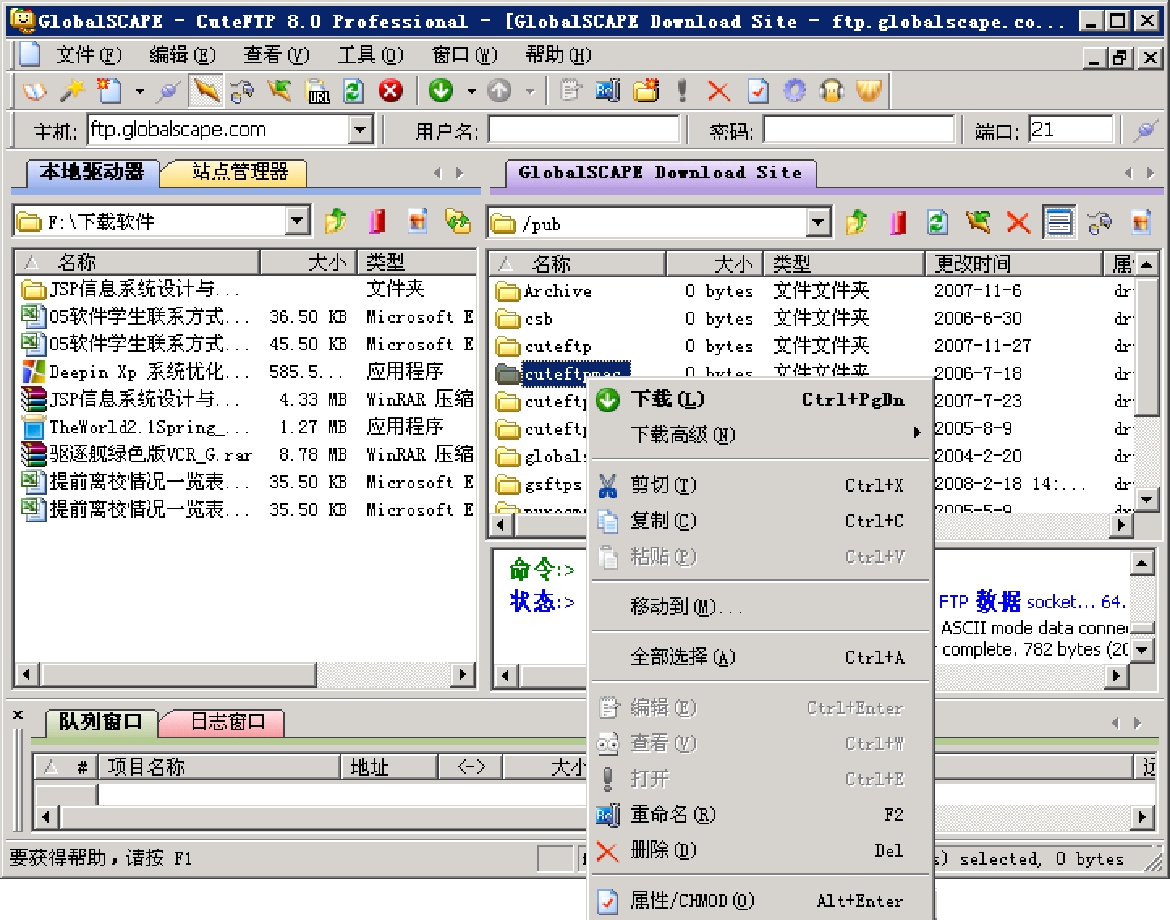Click the exclamation mark Execute icon
Screen dimensions: 1170x920
point(682,92)
